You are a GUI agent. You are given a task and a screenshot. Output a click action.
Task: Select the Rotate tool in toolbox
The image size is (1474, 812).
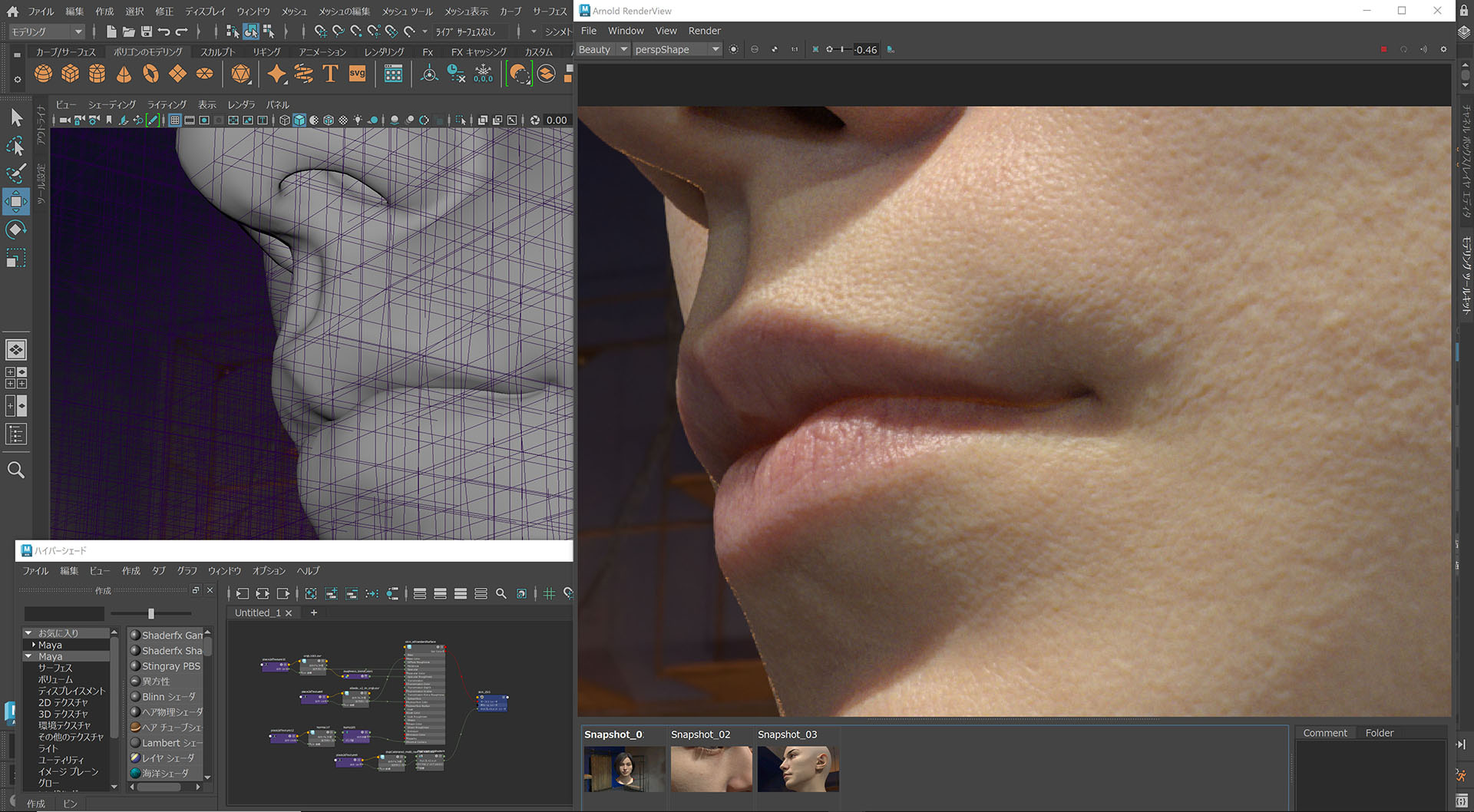coord(16,229)
